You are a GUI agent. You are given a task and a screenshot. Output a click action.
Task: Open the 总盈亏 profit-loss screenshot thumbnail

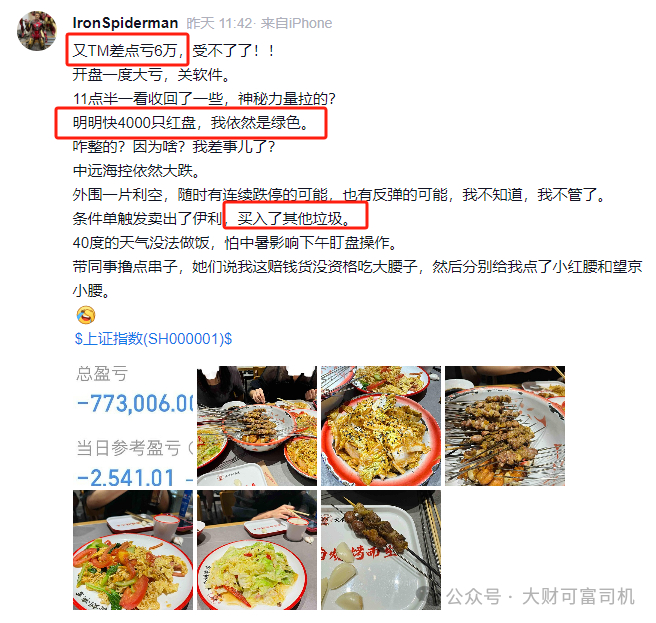[x=133, y=426]
